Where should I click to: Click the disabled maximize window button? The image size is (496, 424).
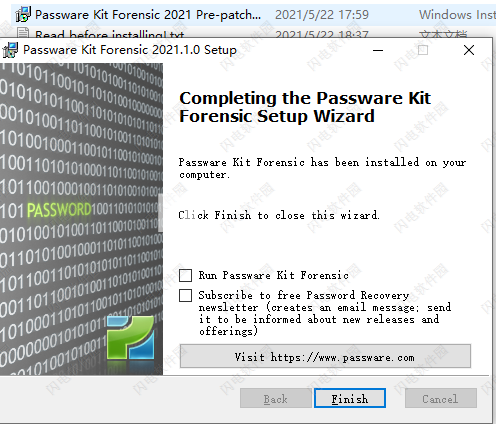(423, 50)
